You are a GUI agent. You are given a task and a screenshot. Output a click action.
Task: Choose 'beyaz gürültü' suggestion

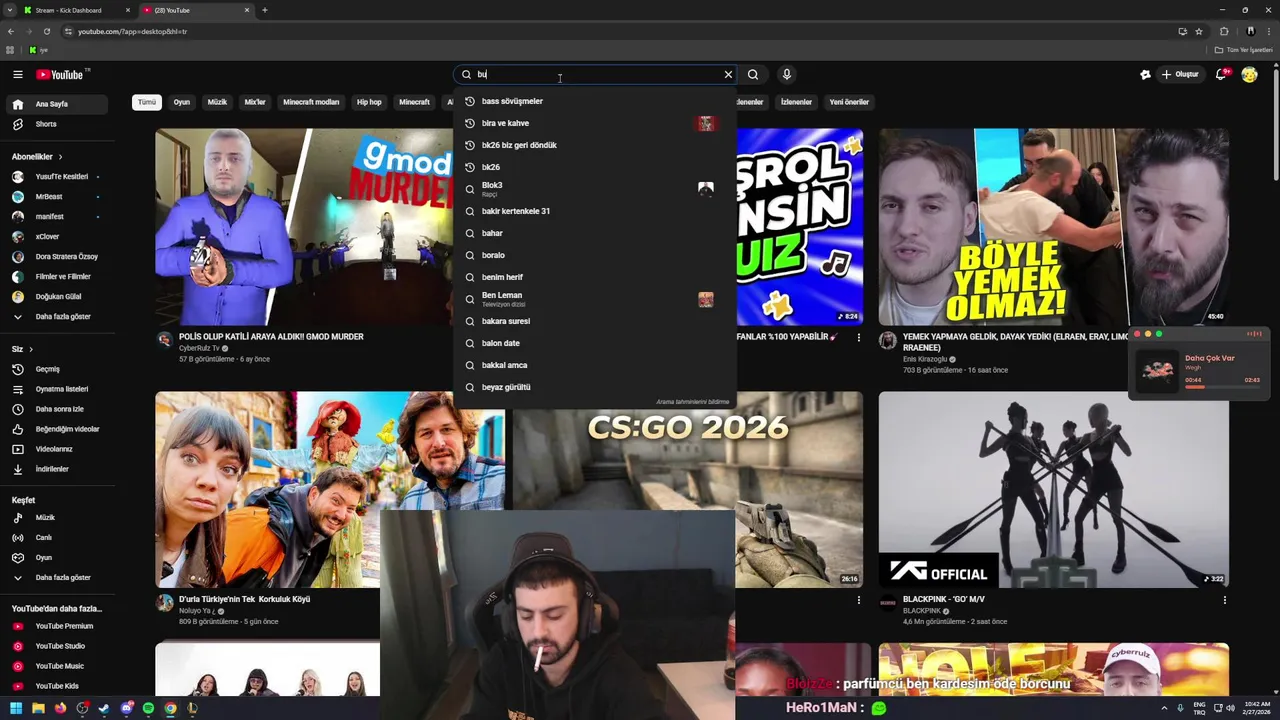coord(594,387)
